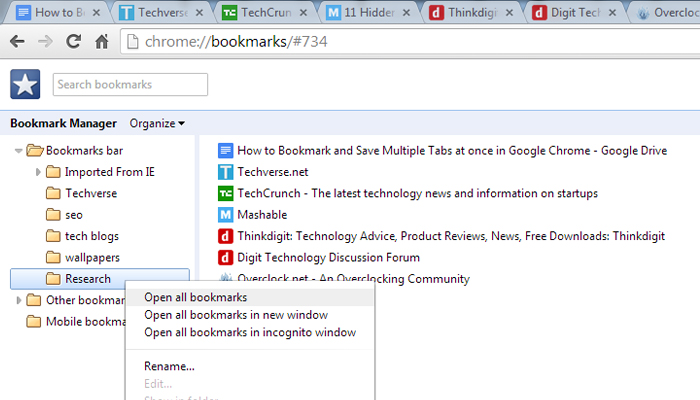Viewport: 700px width, 400px height.
Task: Reload the bookmarks page
Action: tap(74, 42)
